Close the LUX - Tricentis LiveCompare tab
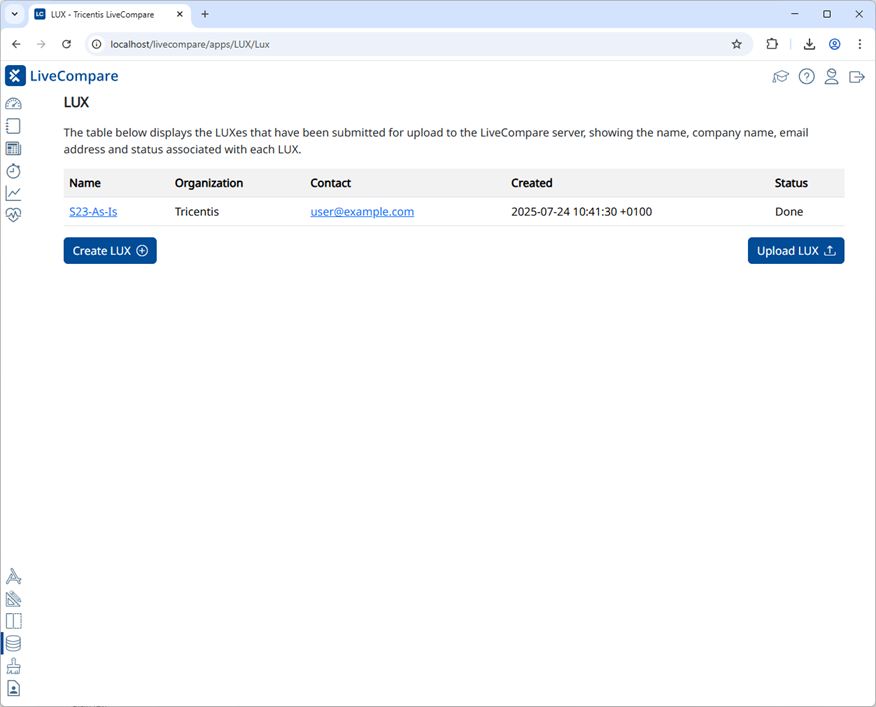The height and width of the screenshot is (707, 876). 180,15
